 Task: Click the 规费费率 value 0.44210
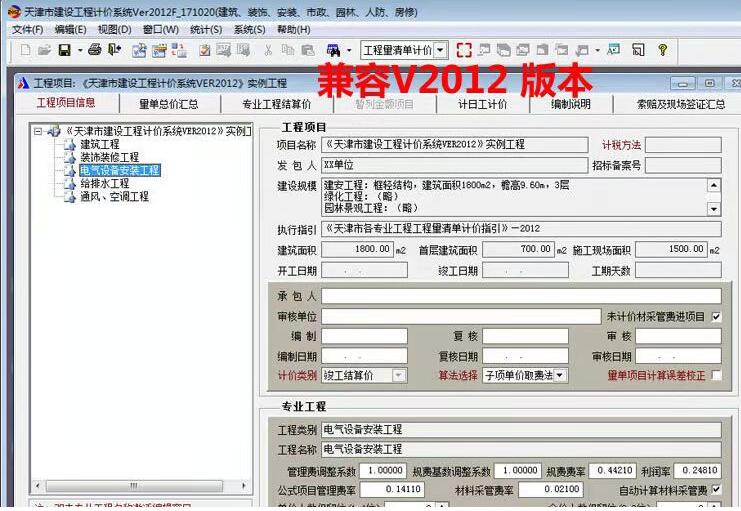[612, 470]
